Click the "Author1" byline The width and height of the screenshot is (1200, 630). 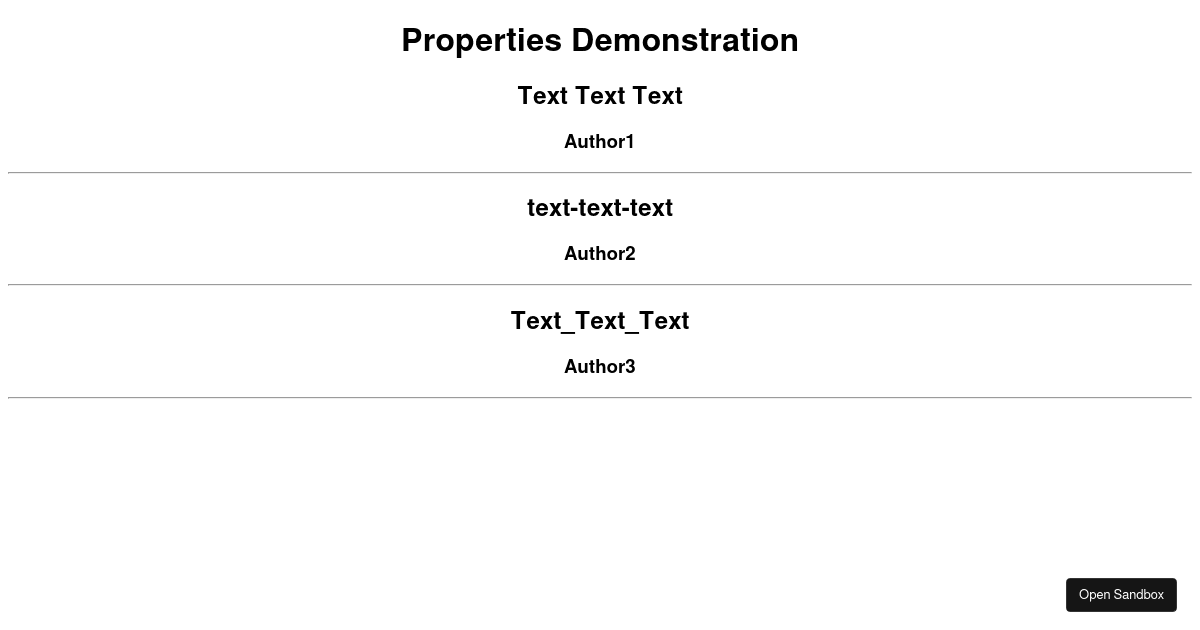point(599,141)
